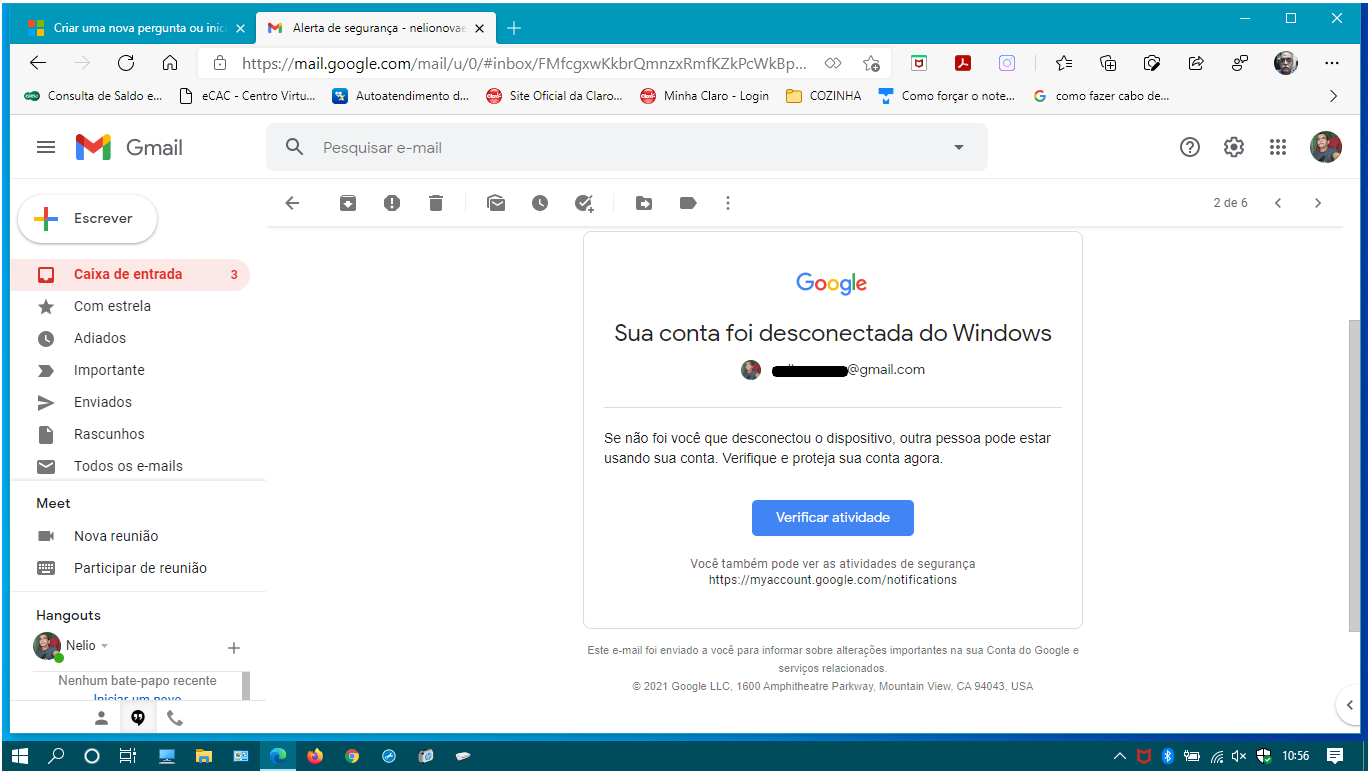
Task: Archive the email with the archive icon
Action: [348, 203]
